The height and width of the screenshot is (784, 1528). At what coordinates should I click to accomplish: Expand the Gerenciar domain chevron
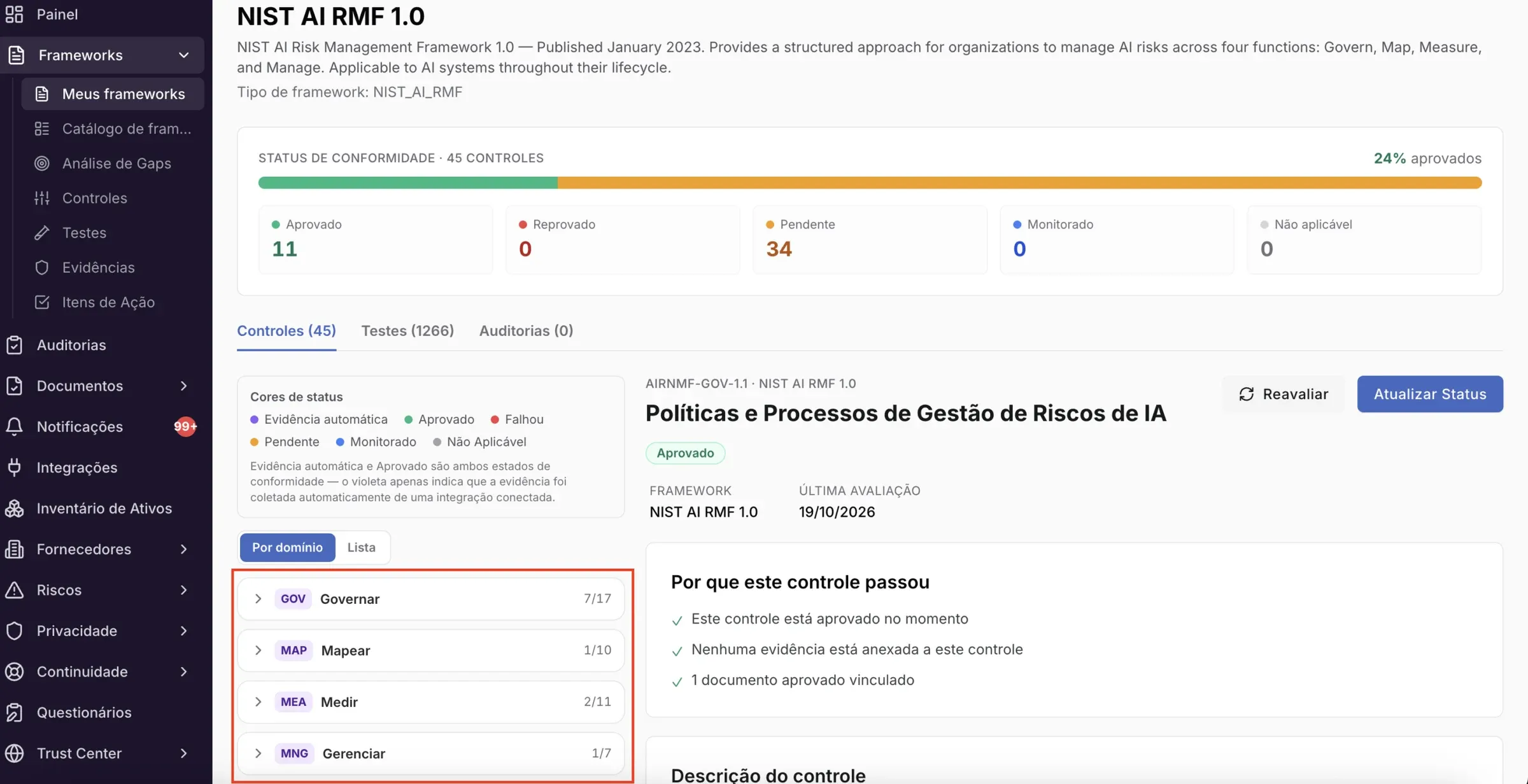[x=258, y=753]
